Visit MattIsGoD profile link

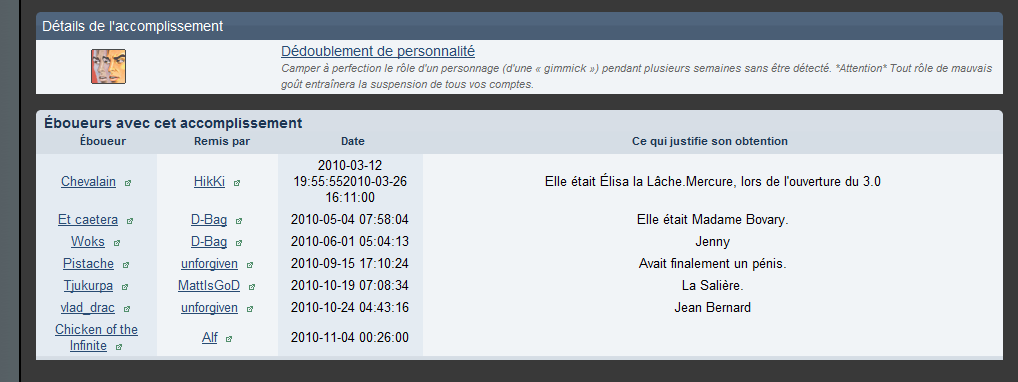209,285
